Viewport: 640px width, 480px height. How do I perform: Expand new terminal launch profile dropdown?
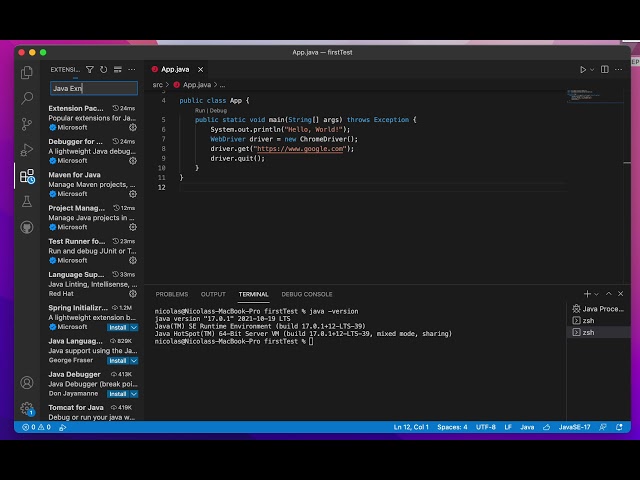(x=596, y=294)
